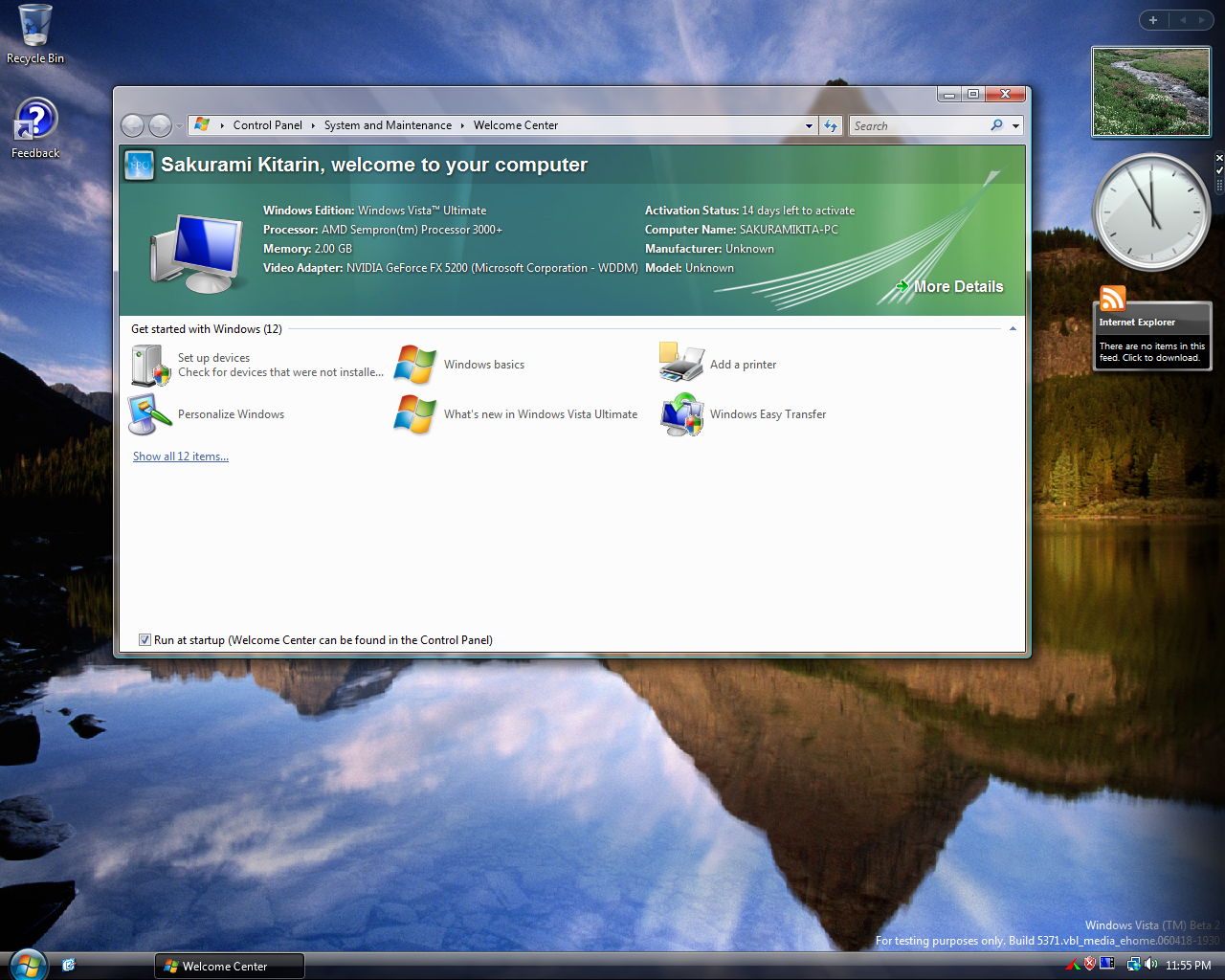The height and width of the screenshot is (980, 1225).
Task: Select the Welcome Center breadcrumb
Action: 516,125
